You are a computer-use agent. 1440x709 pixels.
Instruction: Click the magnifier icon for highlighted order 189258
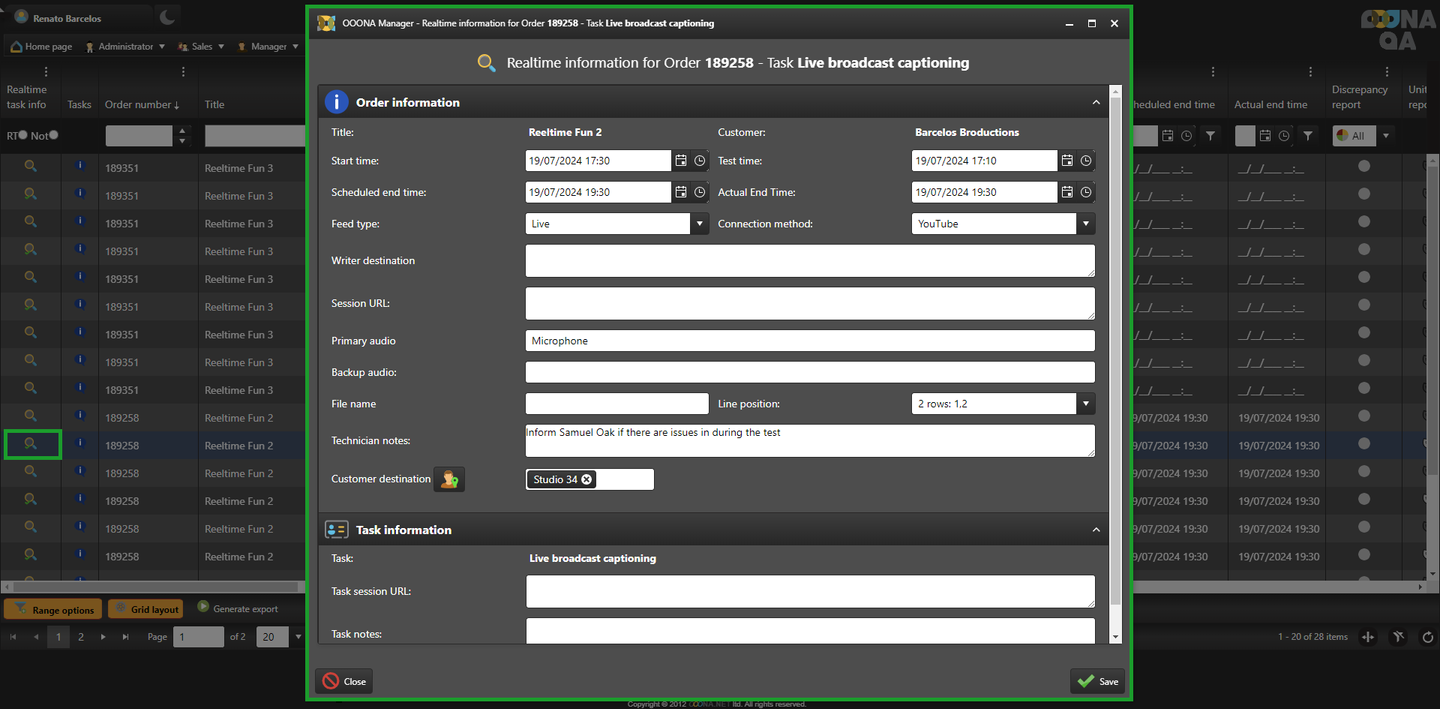click(31, 444)
